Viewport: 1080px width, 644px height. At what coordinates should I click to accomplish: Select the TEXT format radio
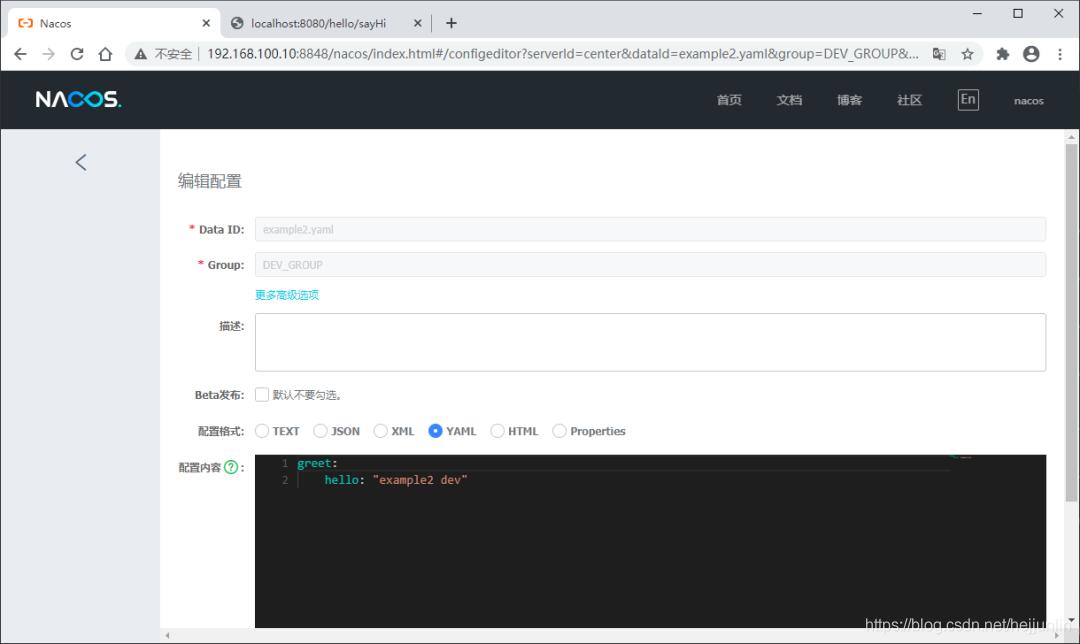(x=262, y=431)
